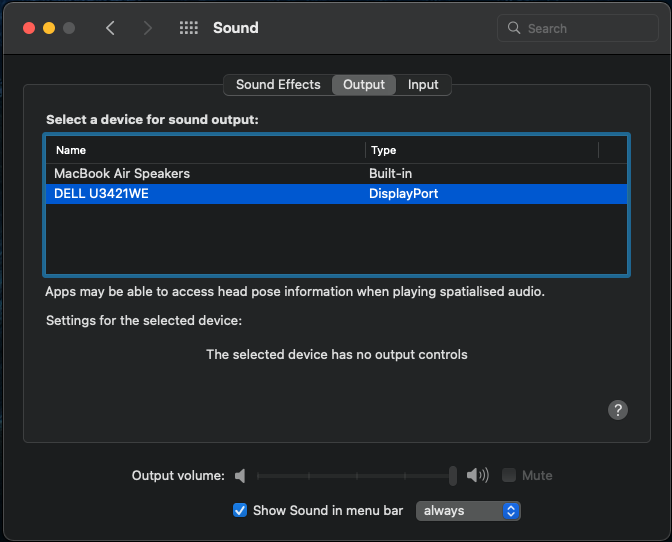Open the help question mark button
This screenshot has width=672, height=542.
click(x=618, y=410)
